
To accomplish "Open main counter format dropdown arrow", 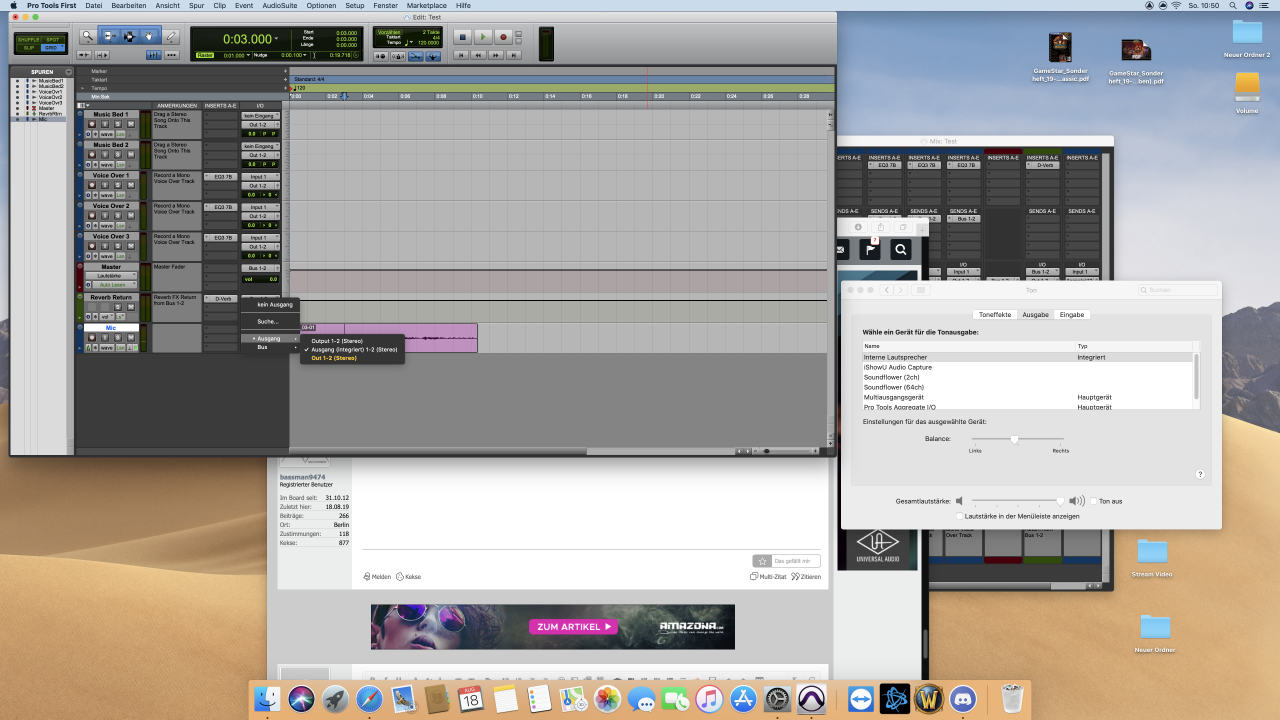I will pos(276,38).
